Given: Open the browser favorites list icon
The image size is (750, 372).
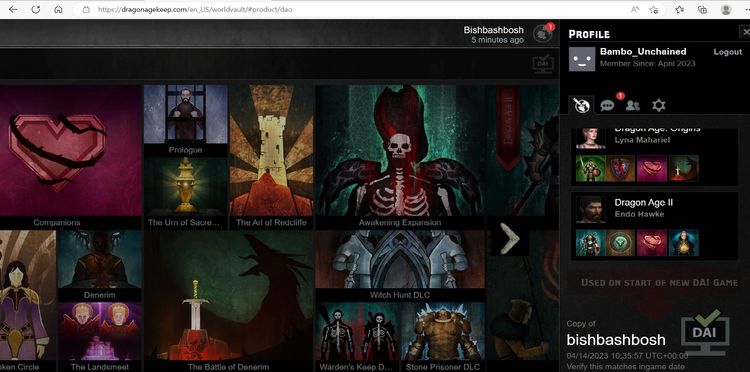Looking at the screenshot, I should tap(680, 10).
